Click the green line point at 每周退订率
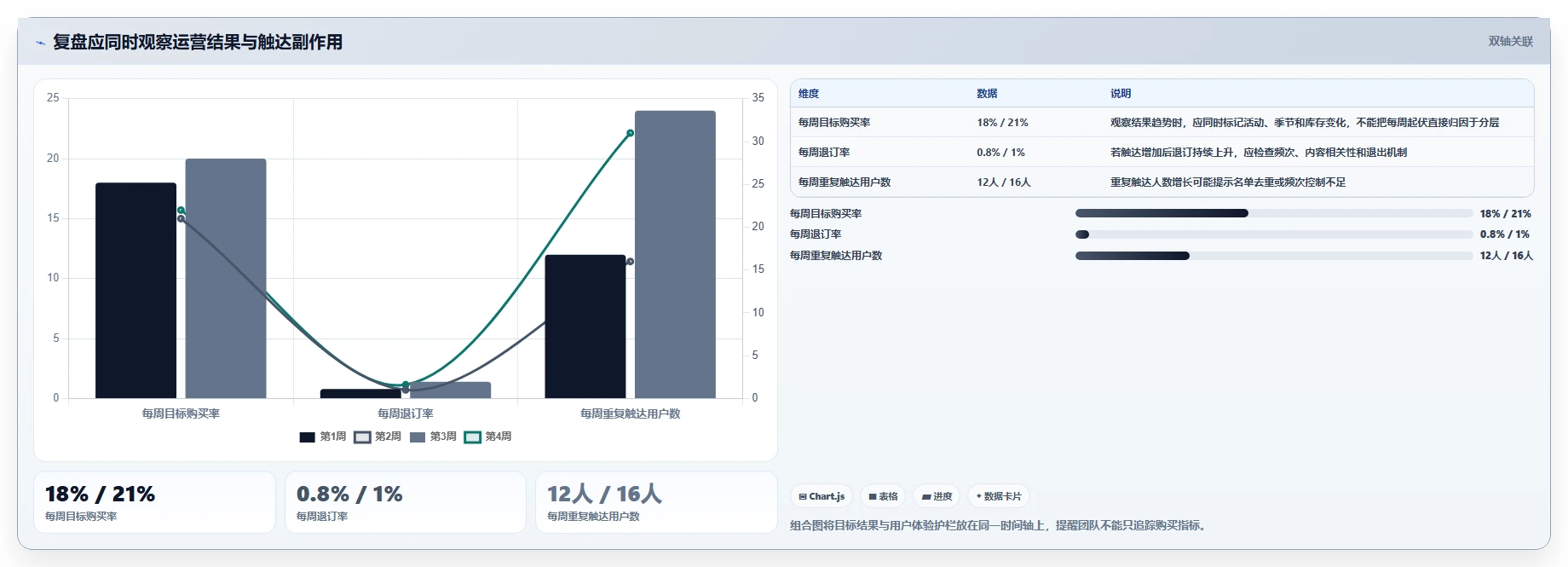Image resolution: width=1568 pixels, height=567 pixels. [406, 385]
